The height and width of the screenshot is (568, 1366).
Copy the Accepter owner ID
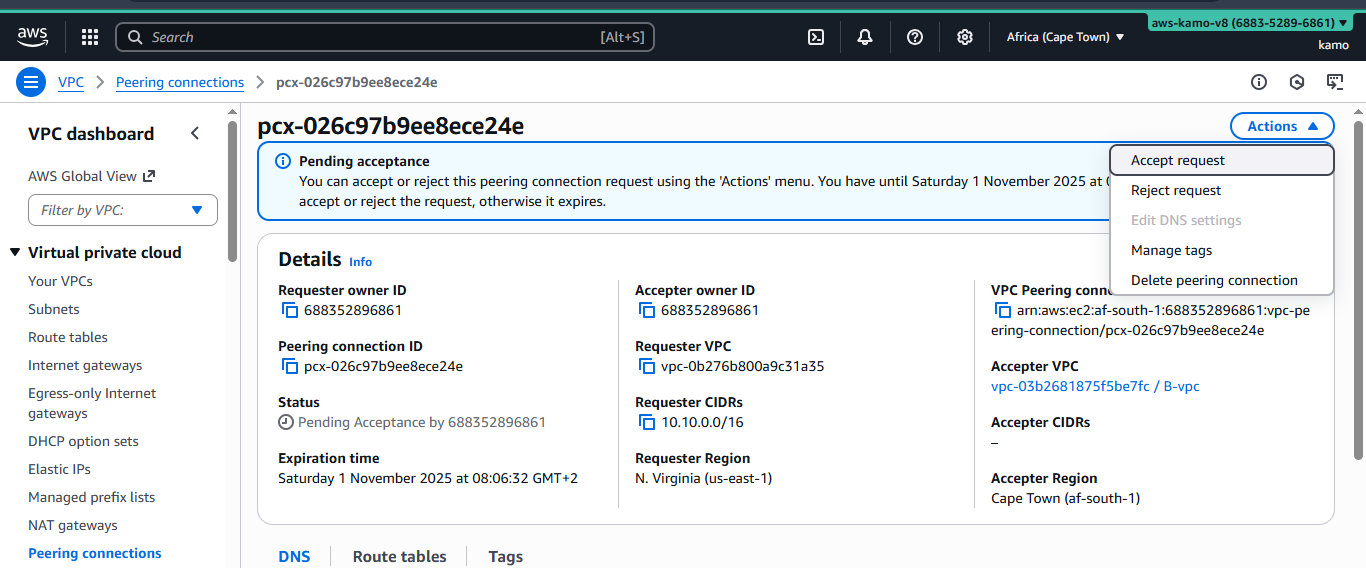point(647,311)
